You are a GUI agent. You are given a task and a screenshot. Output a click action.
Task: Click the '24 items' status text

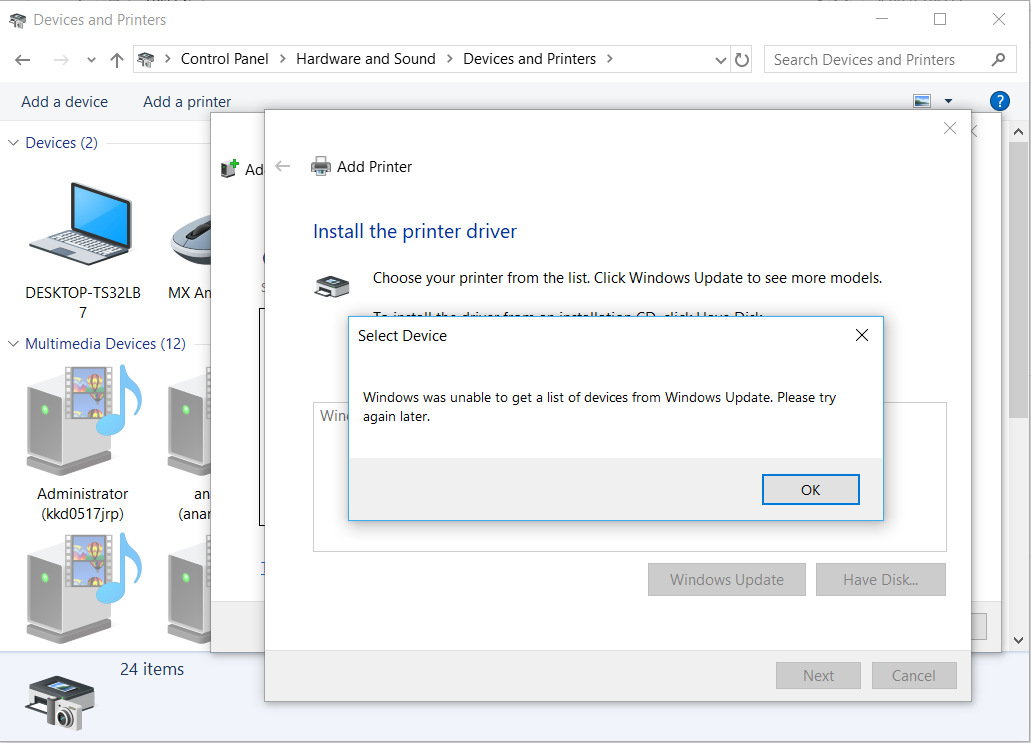[152, 669]
